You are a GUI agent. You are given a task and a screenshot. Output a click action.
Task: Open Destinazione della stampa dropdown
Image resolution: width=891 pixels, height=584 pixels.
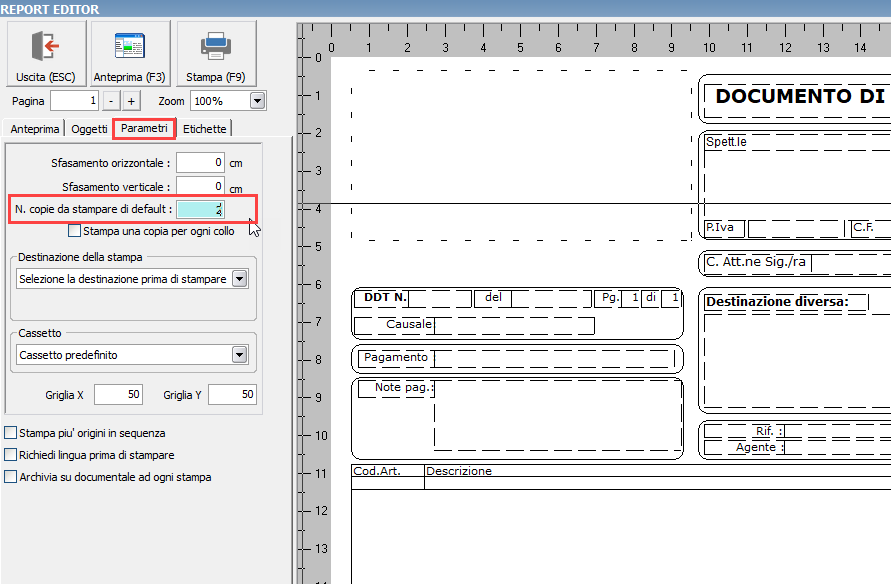(x=240, y=279)
